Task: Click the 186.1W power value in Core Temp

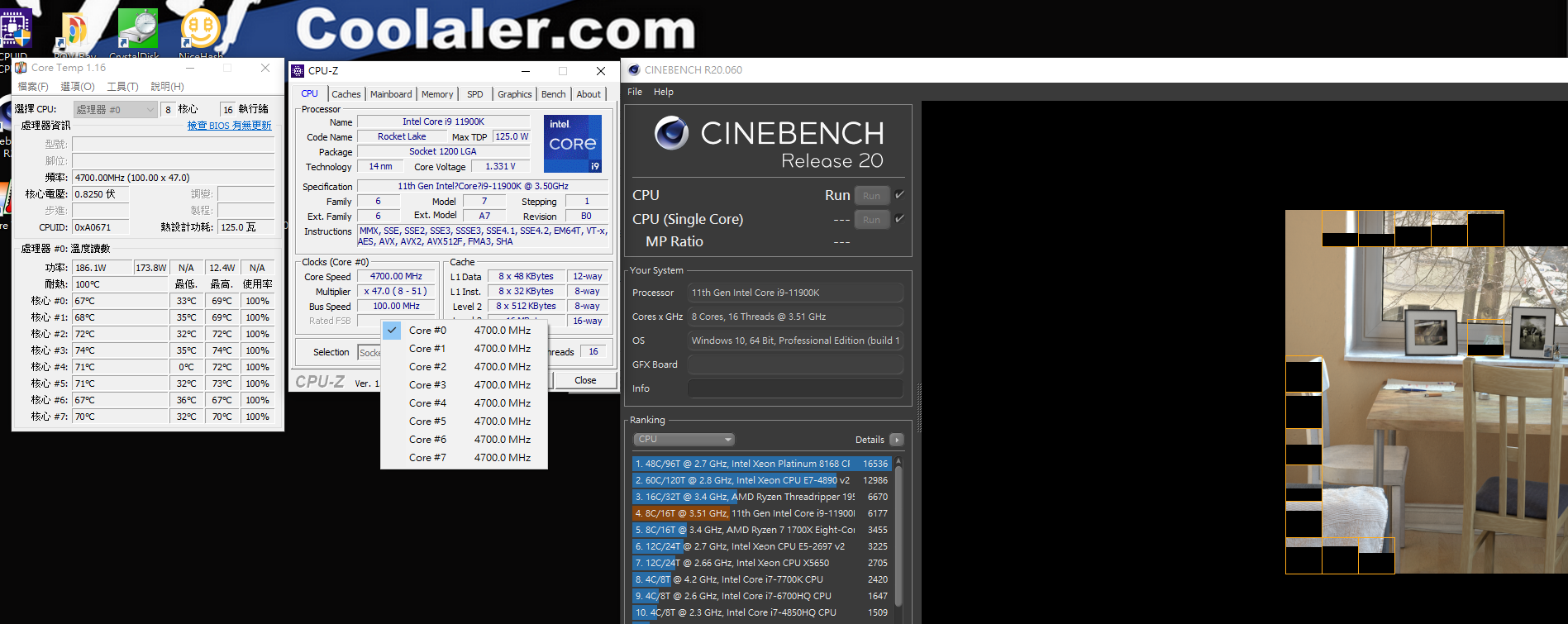Action: point(102,268)
